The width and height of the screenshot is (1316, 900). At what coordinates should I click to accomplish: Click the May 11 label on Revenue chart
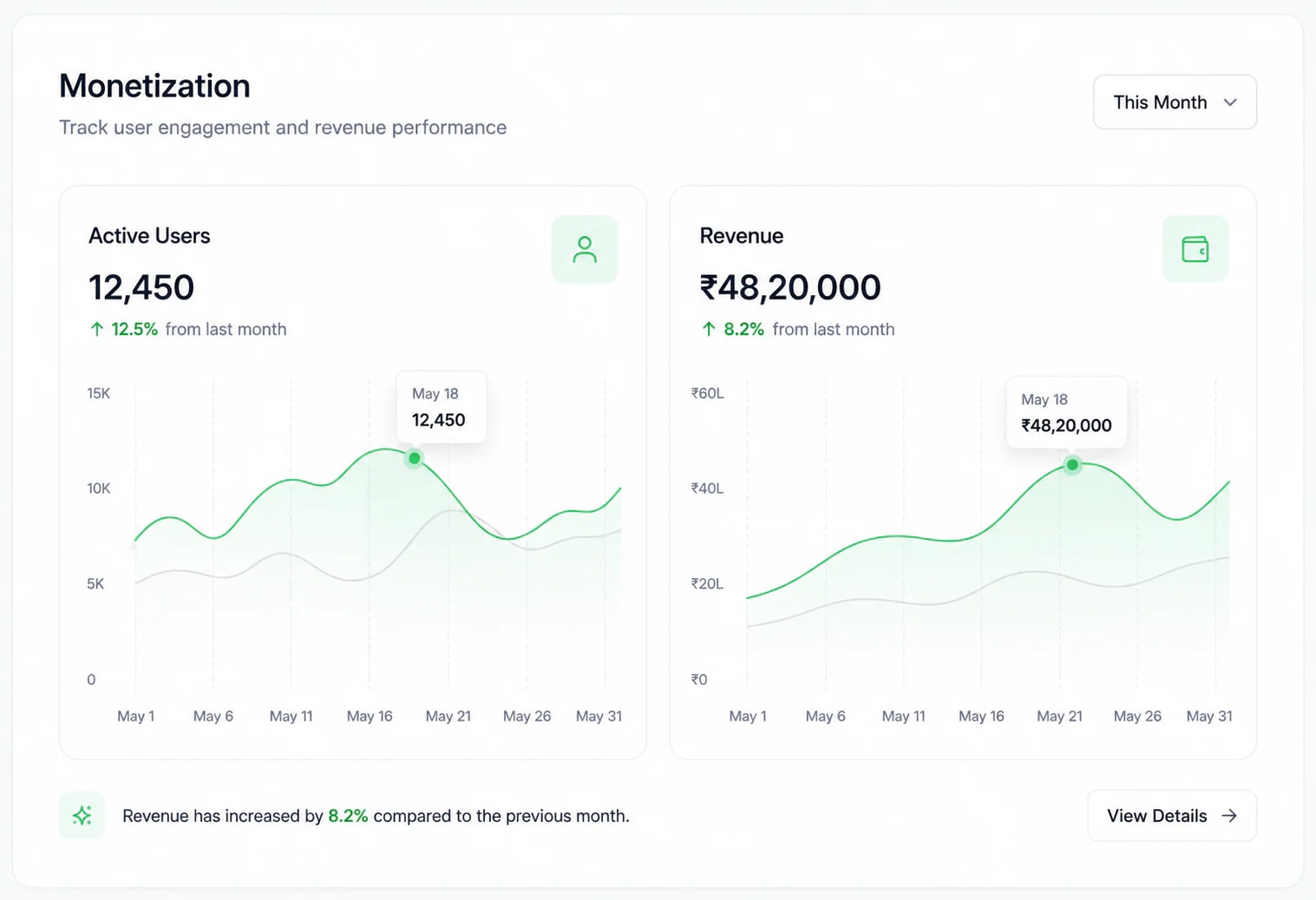click(903, 716)
